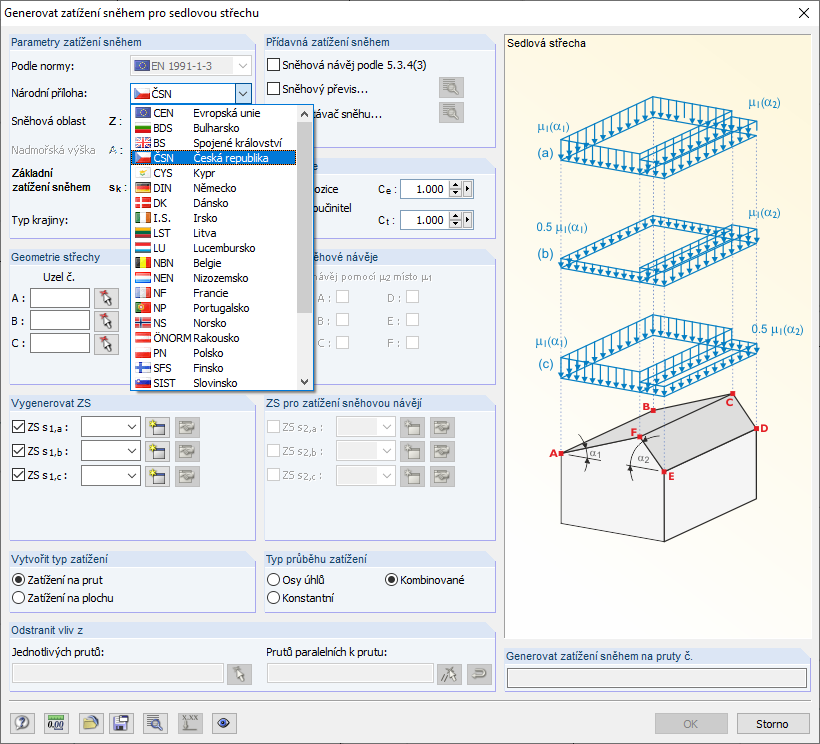Screen dimensions: 820x744
Task: Enable the Sněhový převis checkbox
Action: coord(273,88)
